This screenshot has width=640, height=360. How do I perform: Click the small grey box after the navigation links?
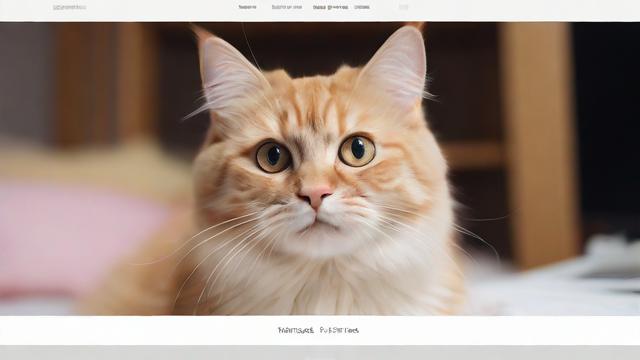(x=403, y=7)
